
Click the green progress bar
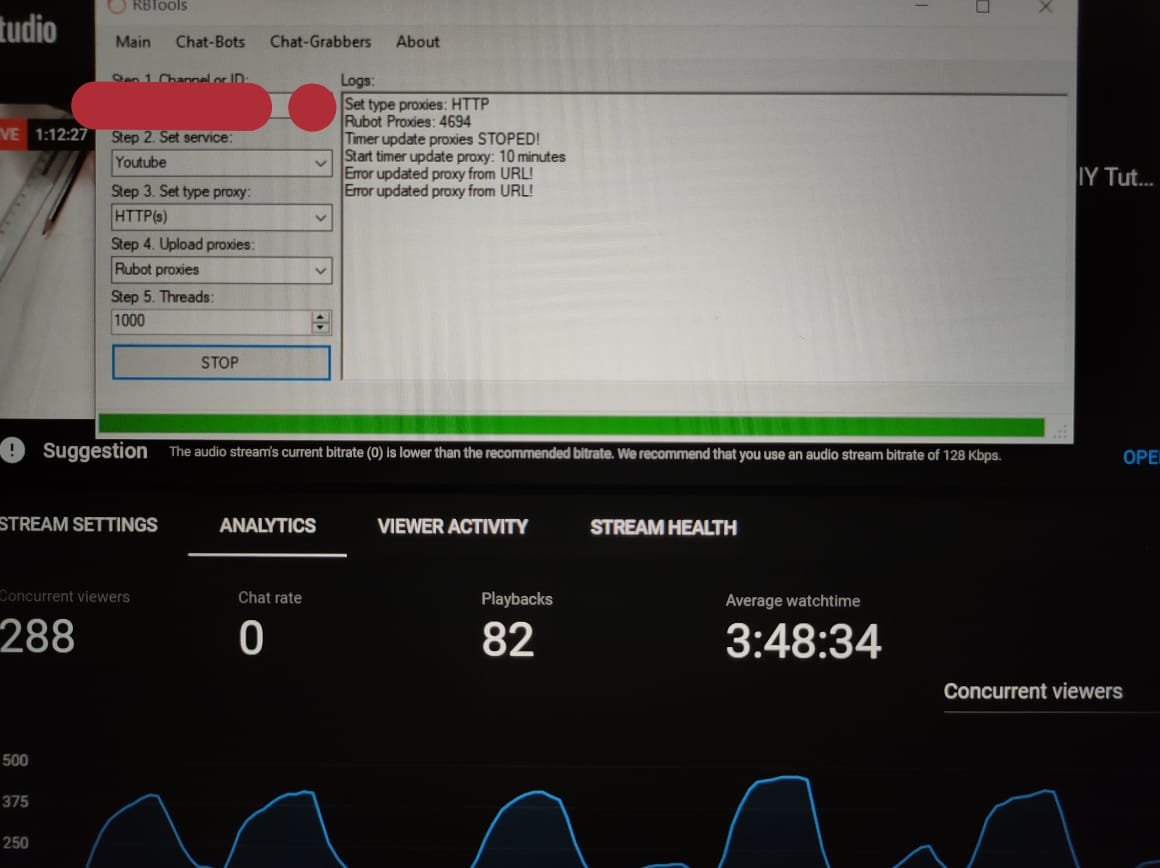[x=570, y=427]
